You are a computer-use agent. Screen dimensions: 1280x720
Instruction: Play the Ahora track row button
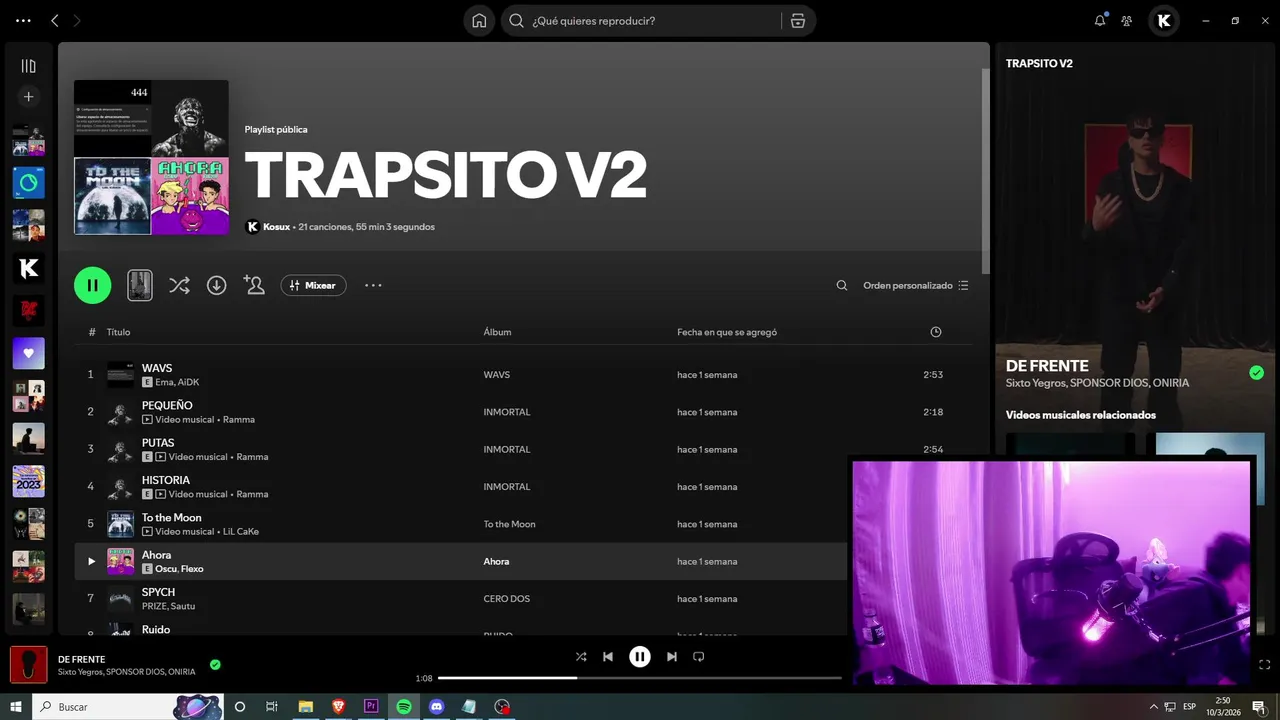[91, 561]
